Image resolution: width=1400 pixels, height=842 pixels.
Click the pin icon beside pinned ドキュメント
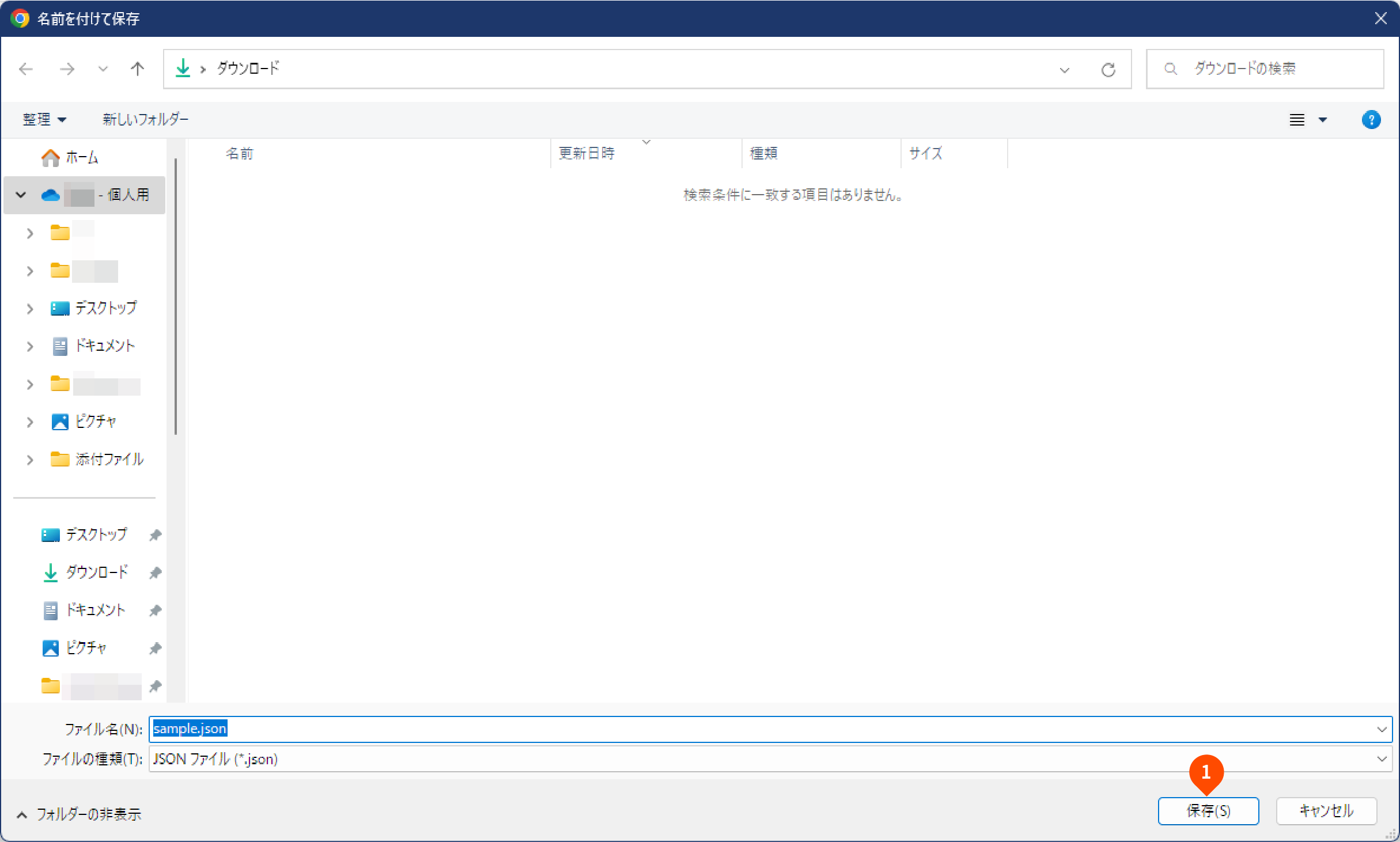click(x=155, y=610)
